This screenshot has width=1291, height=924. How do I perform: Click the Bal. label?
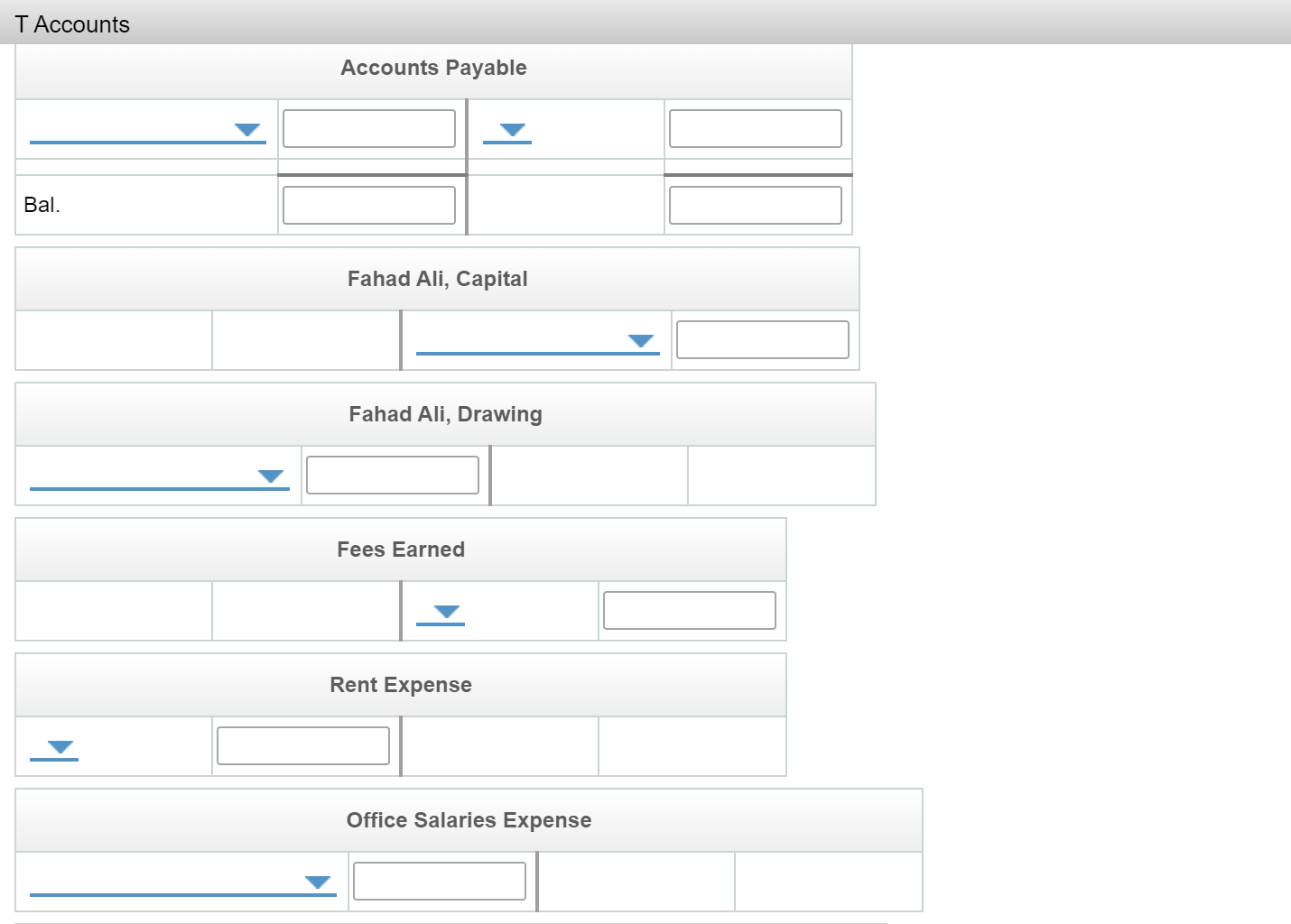point(42,205)
